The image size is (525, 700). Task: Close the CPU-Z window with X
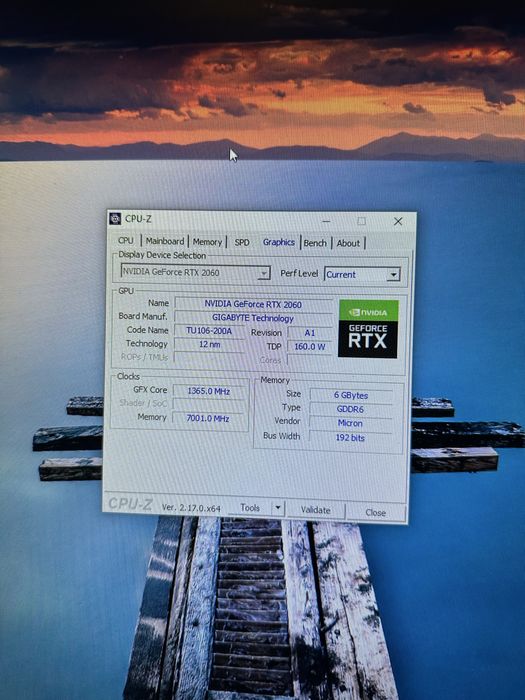(398, 221)
